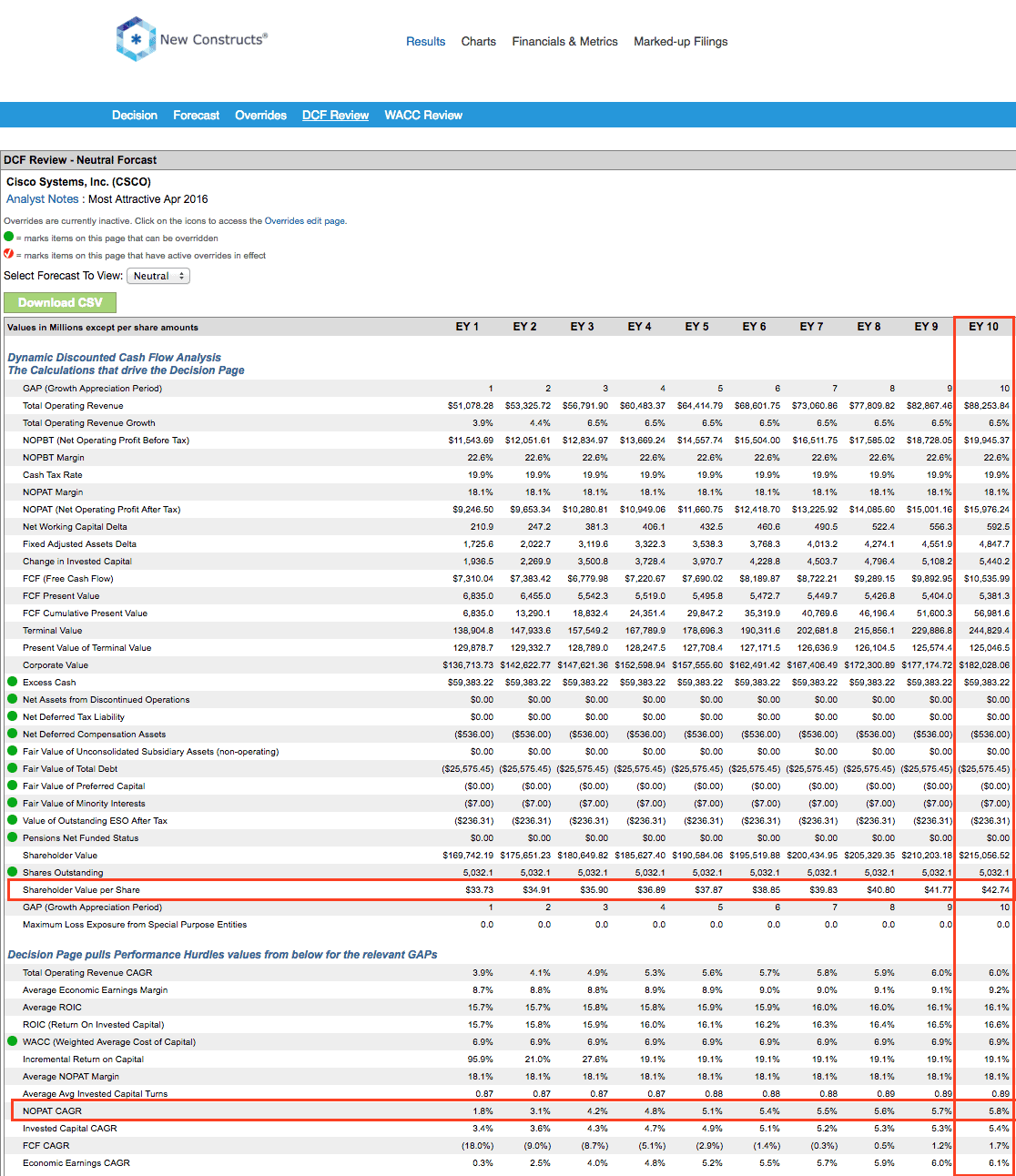The height and width of the screenshot is (1176, 1016).
Task: Open the Charts menu
Action: [479, 42]
